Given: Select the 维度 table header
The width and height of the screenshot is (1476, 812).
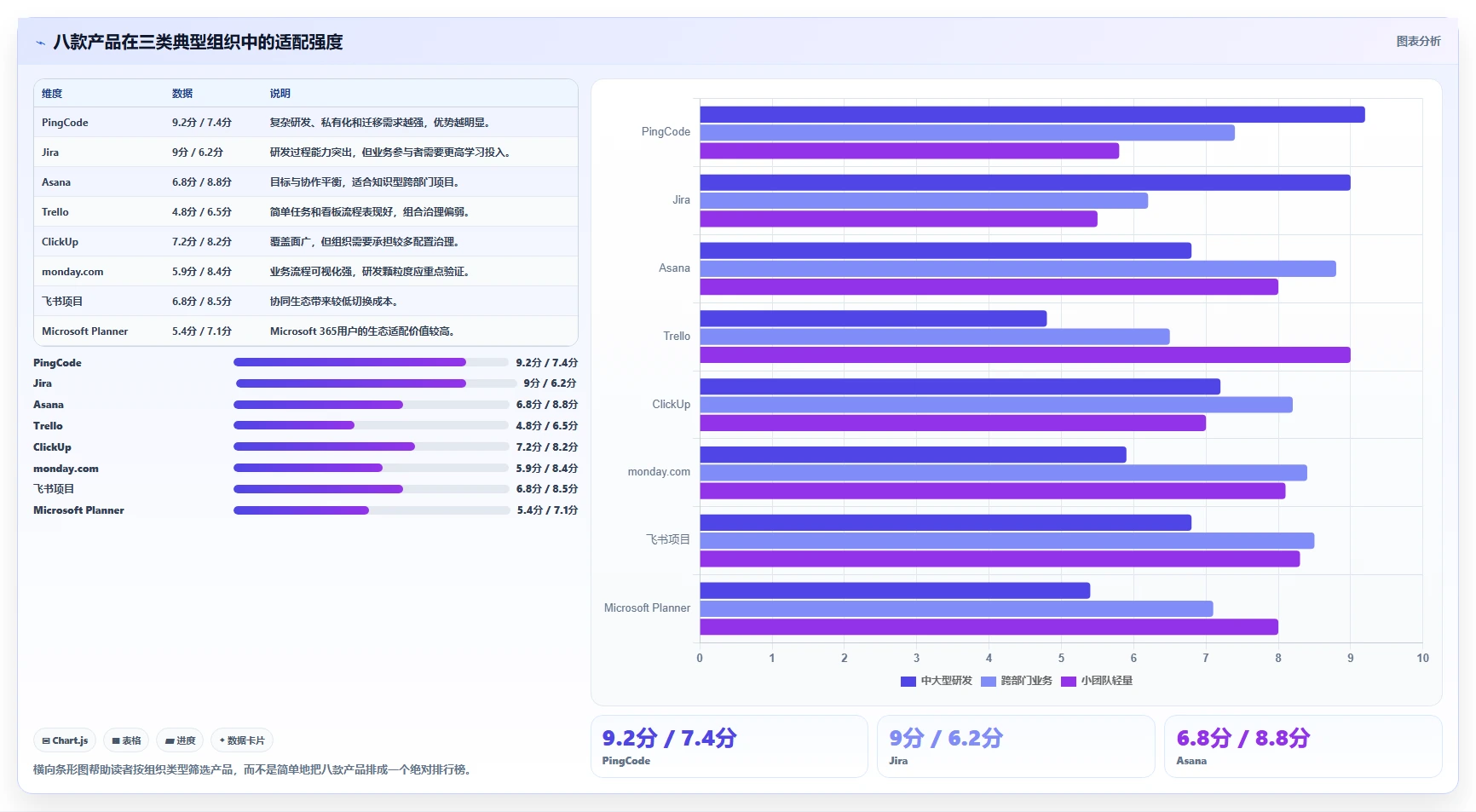Looking at the screenshot, I should coord(52,94).
